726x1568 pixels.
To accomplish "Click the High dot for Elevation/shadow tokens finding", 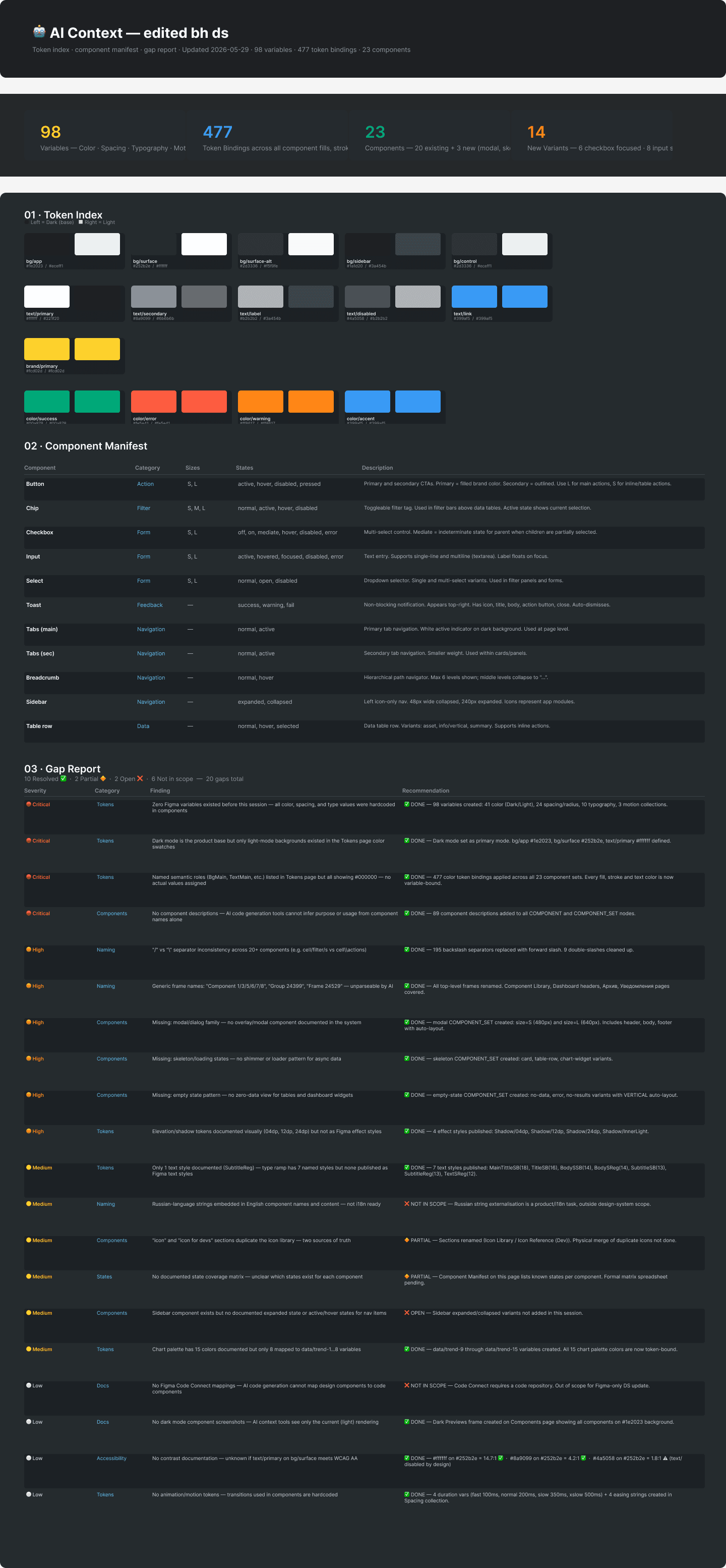I will (x=29, y=1131).
